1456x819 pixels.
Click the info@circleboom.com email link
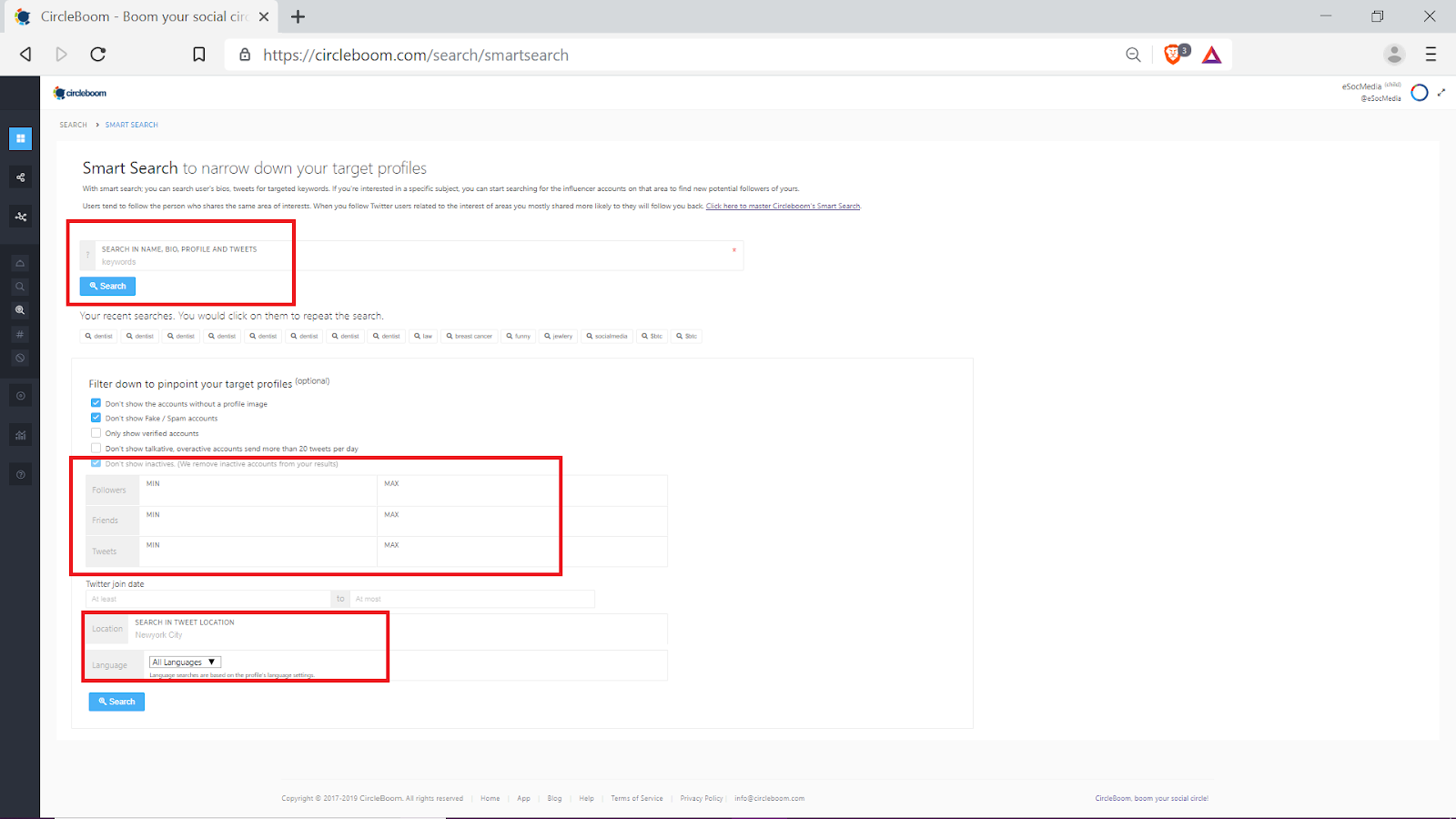770,798
